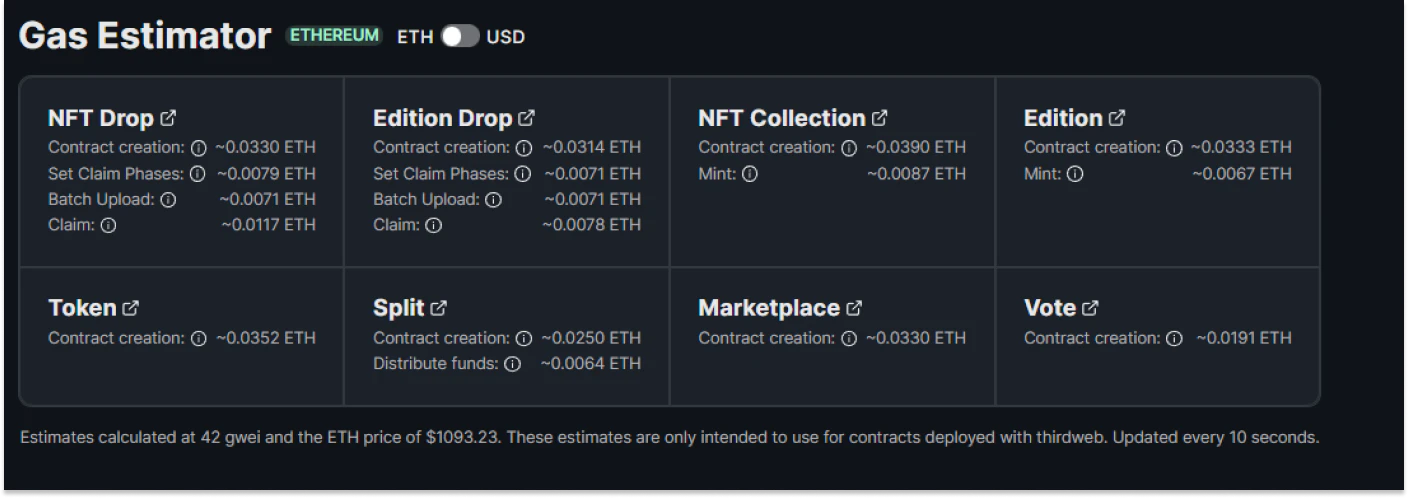Click the NFT Drop title link
Viewport: 1408px width, 498px height.
(101, 118)
